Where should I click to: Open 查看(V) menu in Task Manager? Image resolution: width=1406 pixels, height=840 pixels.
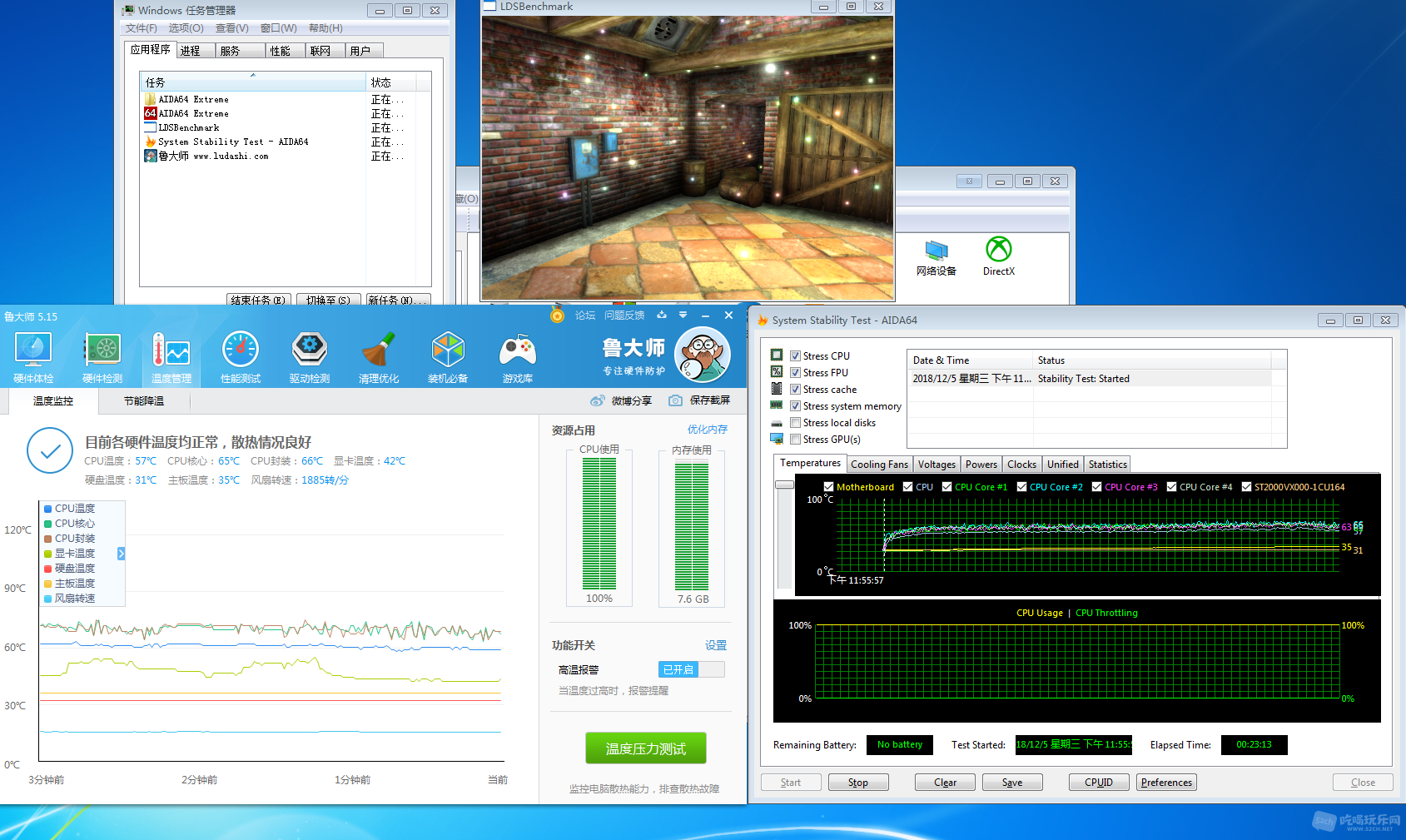pyautogui.click(x=232, y=28)
